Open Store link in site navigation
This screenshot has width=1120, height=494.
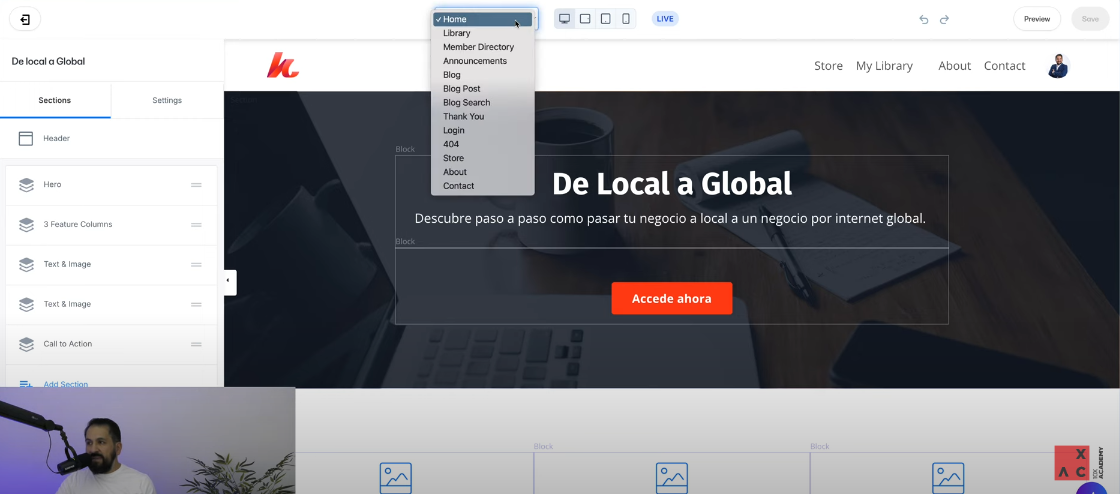coord(829,66)
